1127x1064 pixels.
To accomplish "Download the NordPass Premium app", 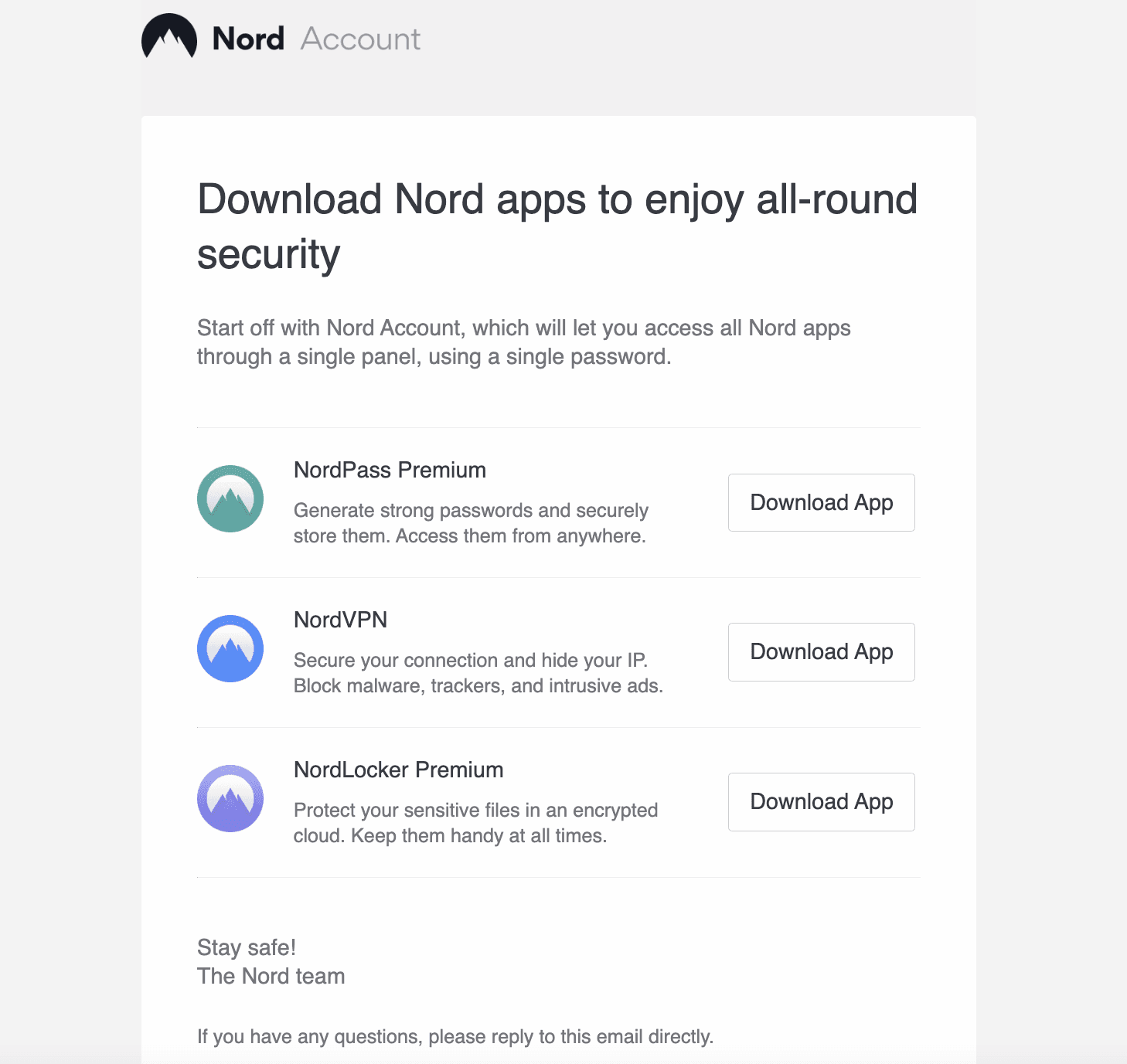I will 822,502.
